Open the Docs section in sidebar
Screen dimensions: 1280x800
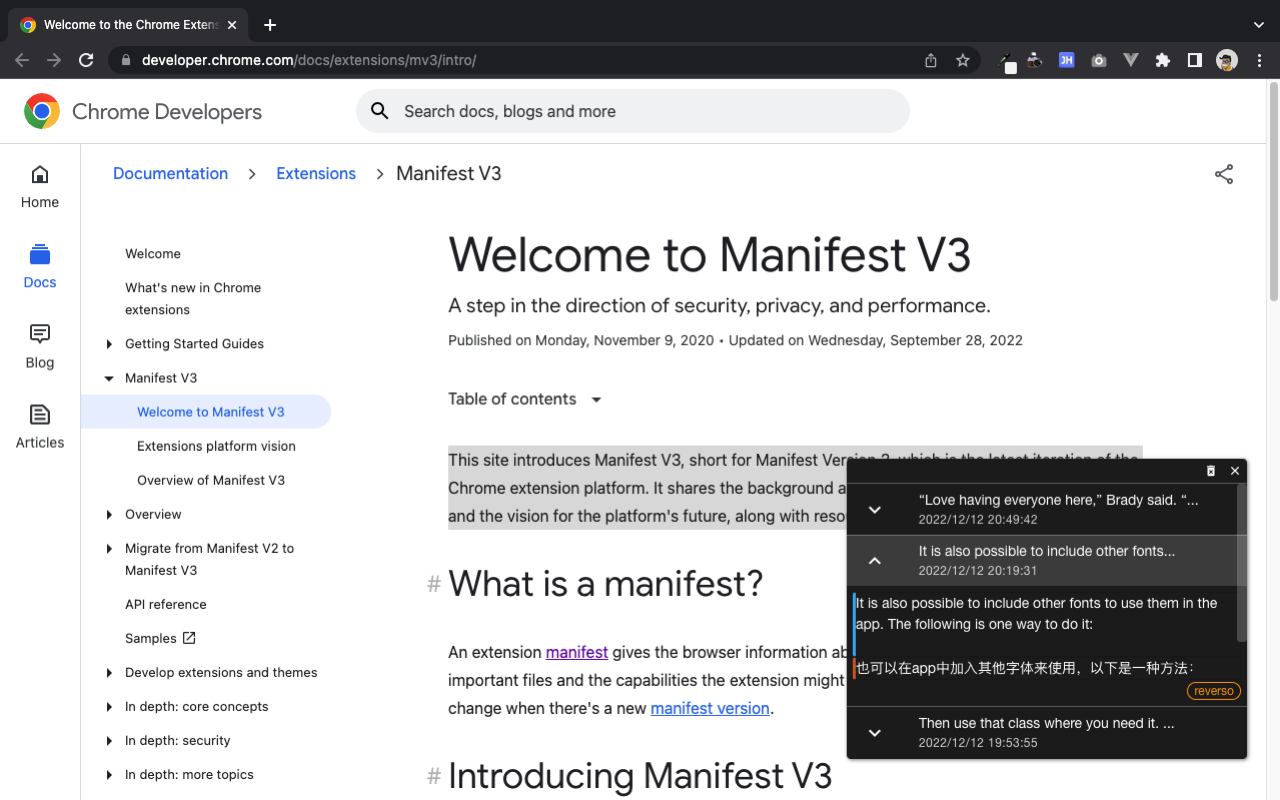point(40,267)
